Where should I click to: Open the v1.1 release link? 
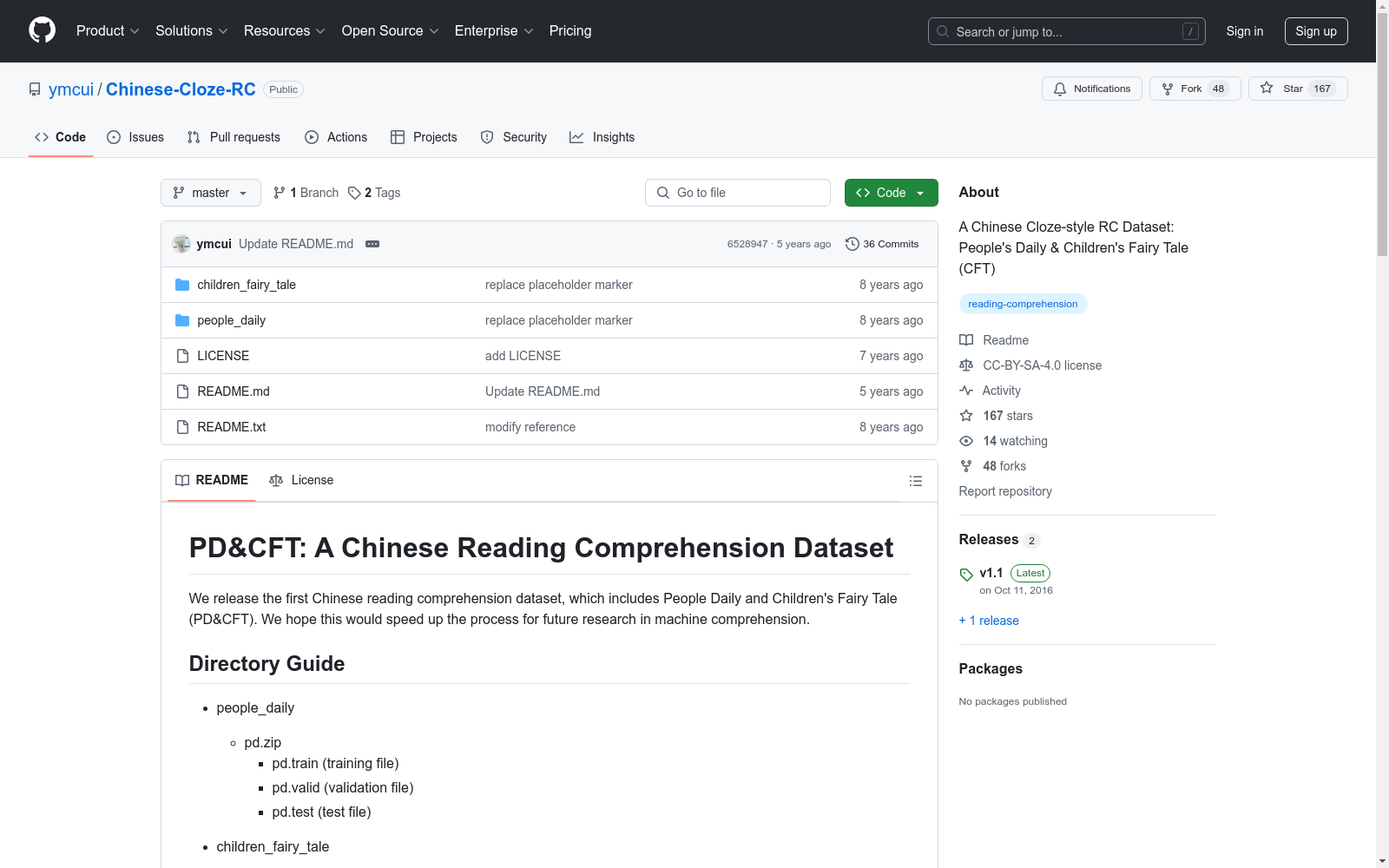991,573
